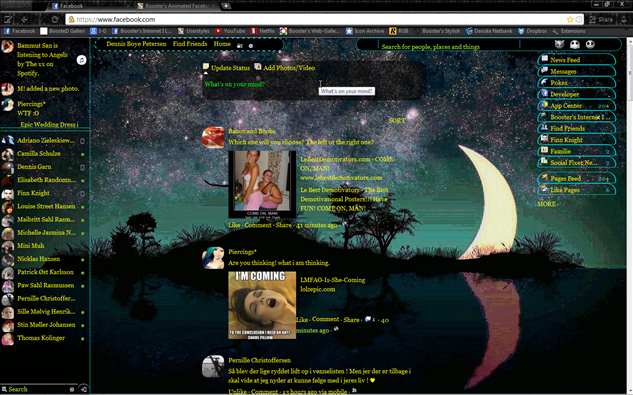The width and height of the screenshot is (633, 395).
Task: Open chat with Louise Street Hansen
Action: [x=44, y=206]
